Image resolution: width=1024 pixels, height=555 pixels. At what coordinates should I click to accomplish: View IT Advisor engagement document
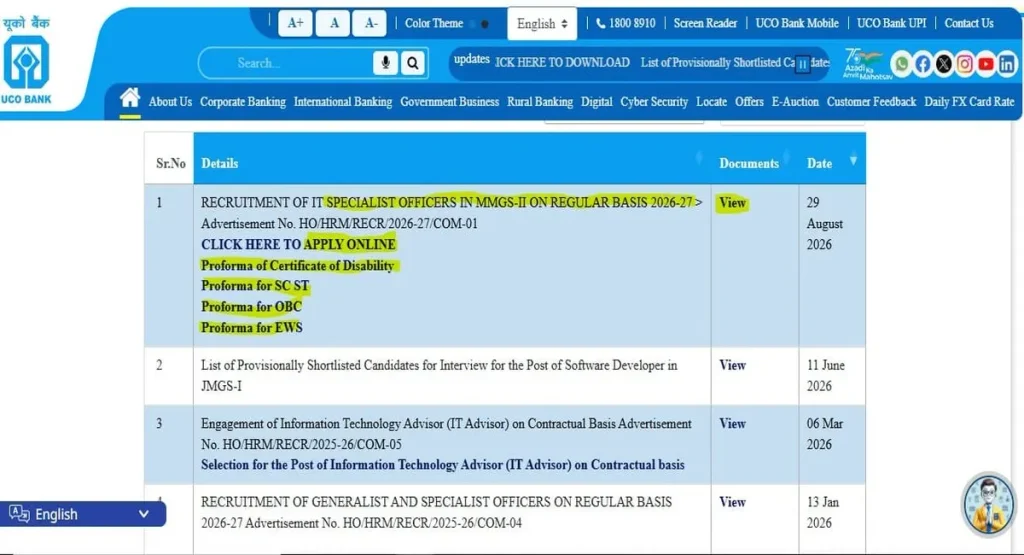732,424
